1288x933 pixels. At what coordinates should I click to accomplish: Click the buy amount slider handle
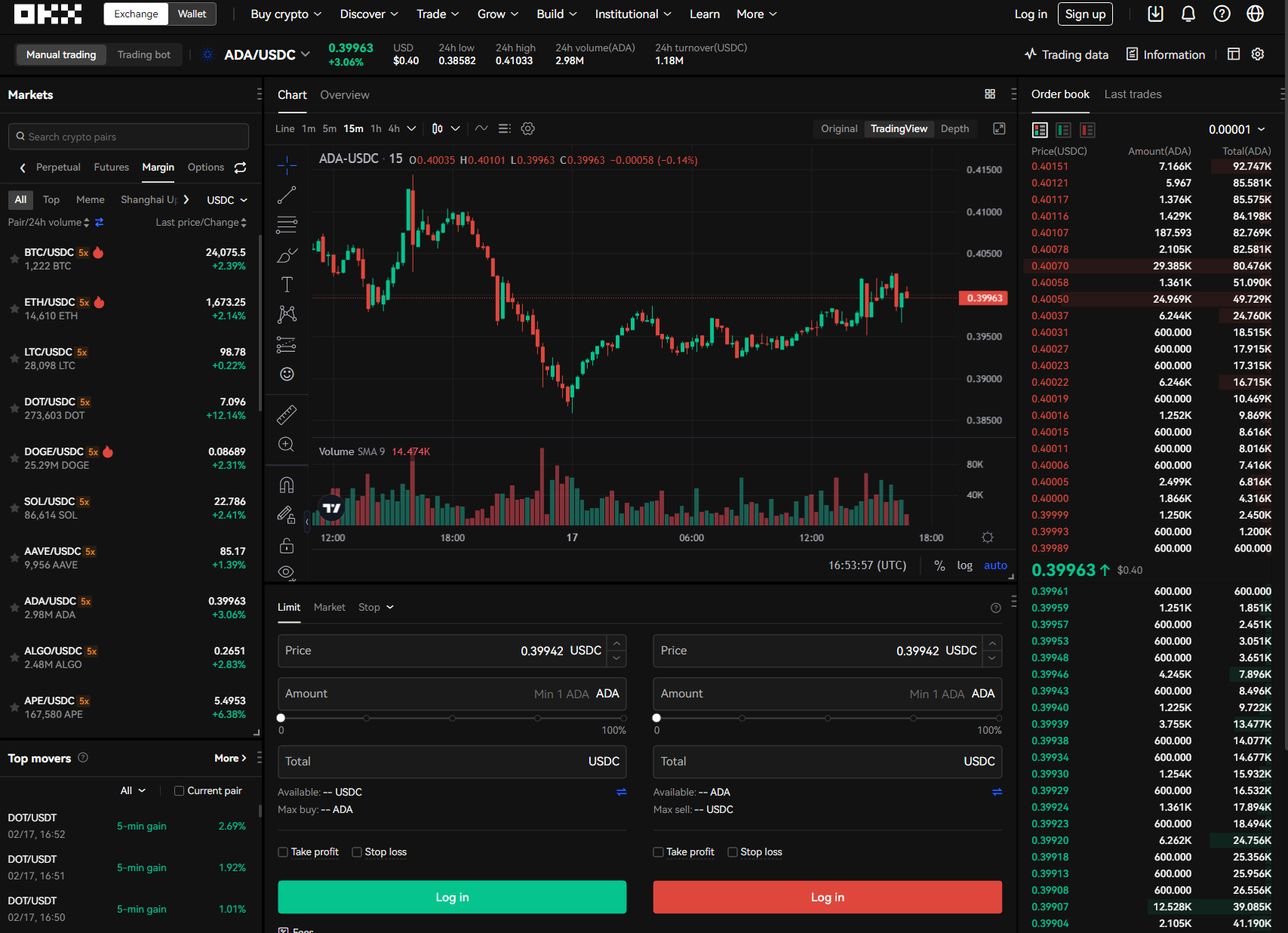(281, 718)
